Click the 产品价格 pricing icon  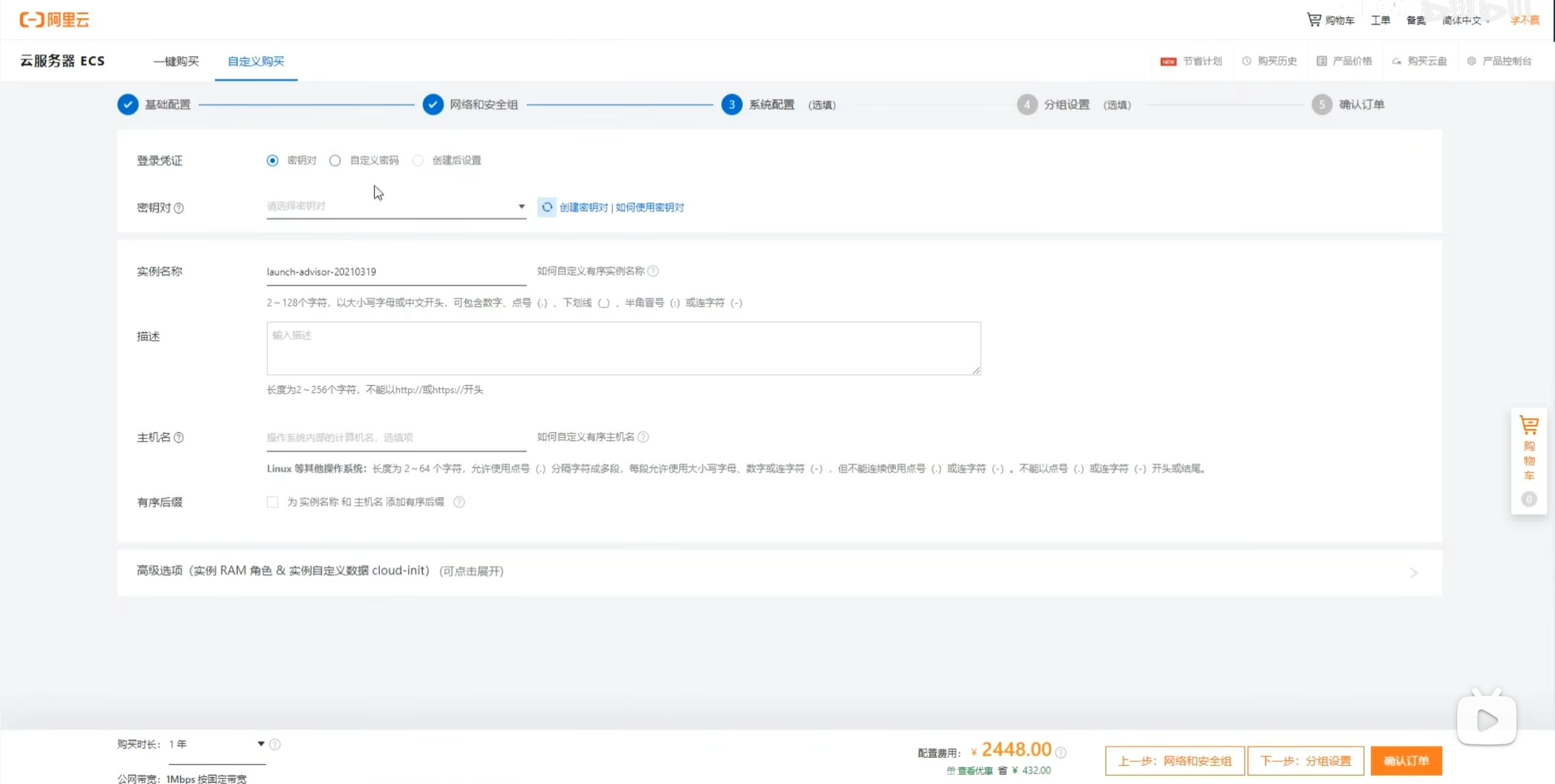pyautogui.click(x=1321, y=60)
